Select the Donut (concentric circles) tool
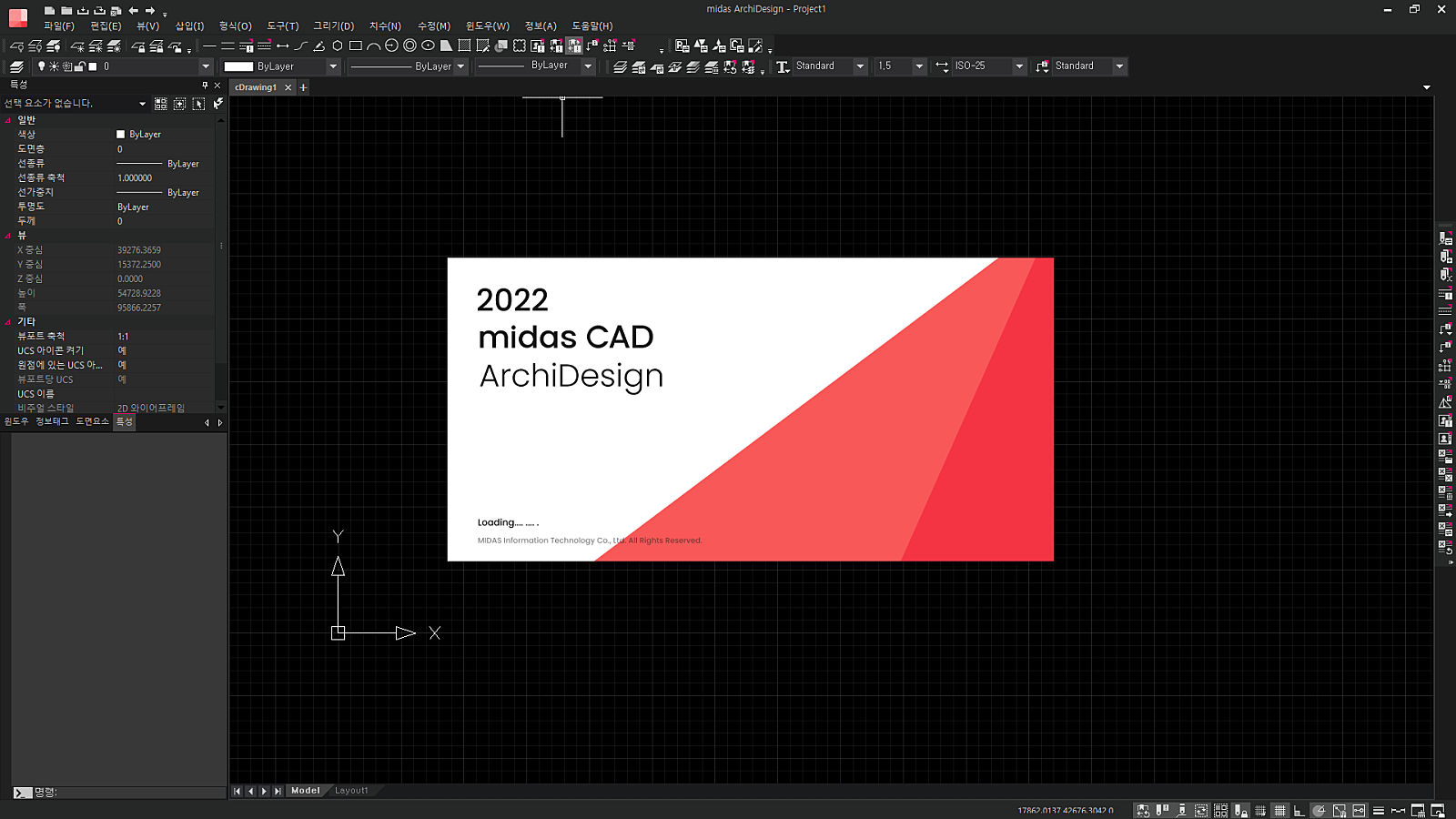The height and width of the screenshot is (819, 1456). (410, 45)
